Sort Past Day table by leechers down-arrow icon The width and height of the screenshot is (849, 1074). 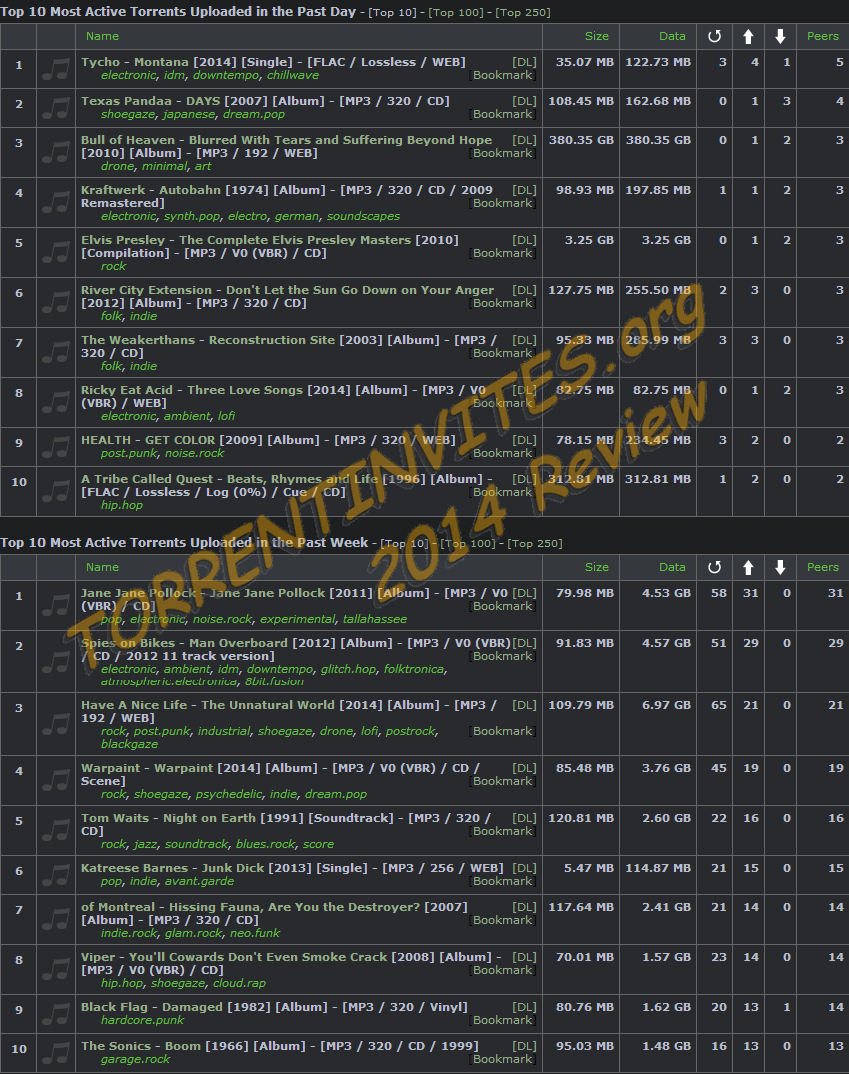pos(781,36)
